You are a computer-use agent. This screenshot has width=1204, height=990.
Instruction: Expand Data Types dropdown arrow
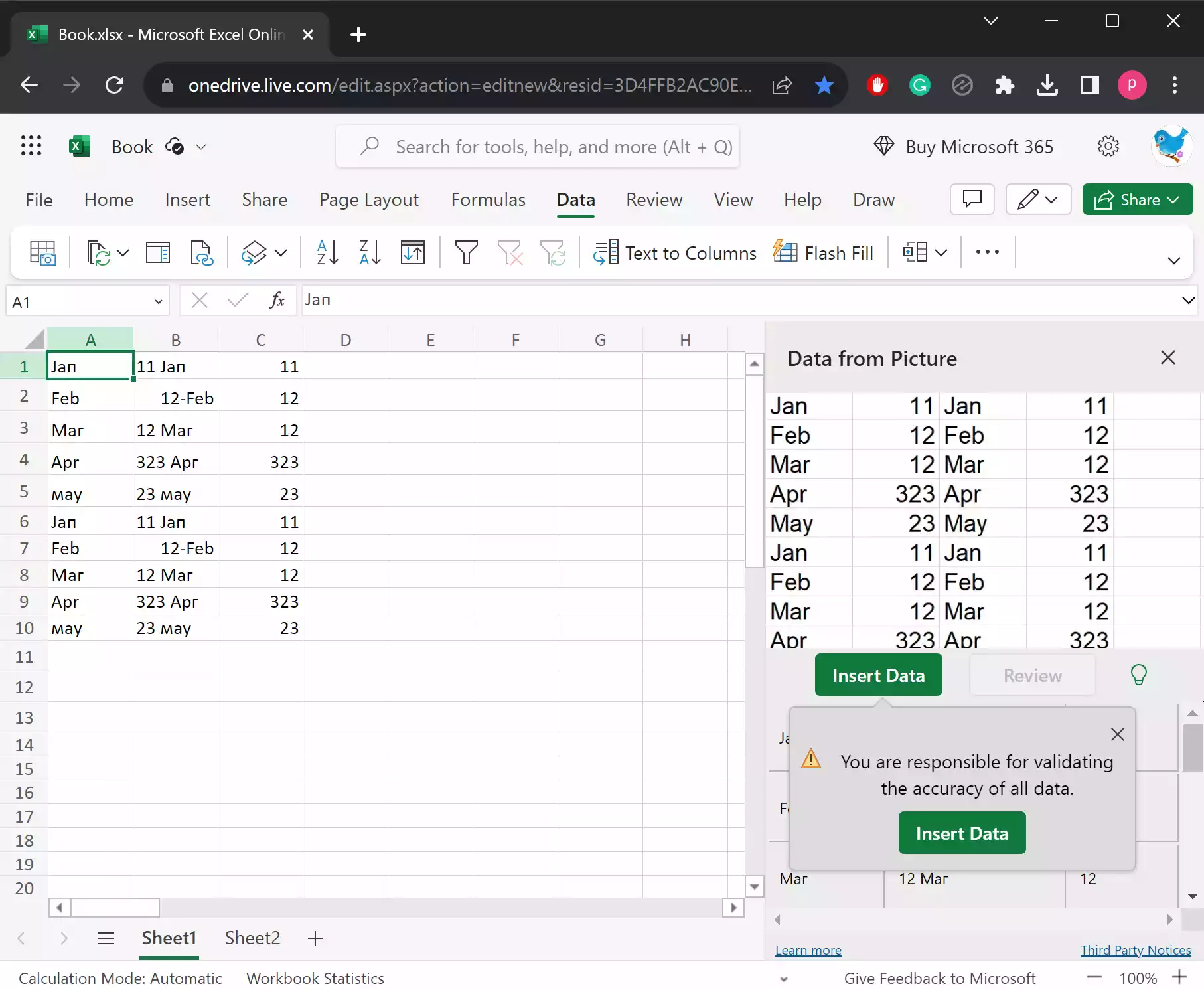[x=281, y=253]
